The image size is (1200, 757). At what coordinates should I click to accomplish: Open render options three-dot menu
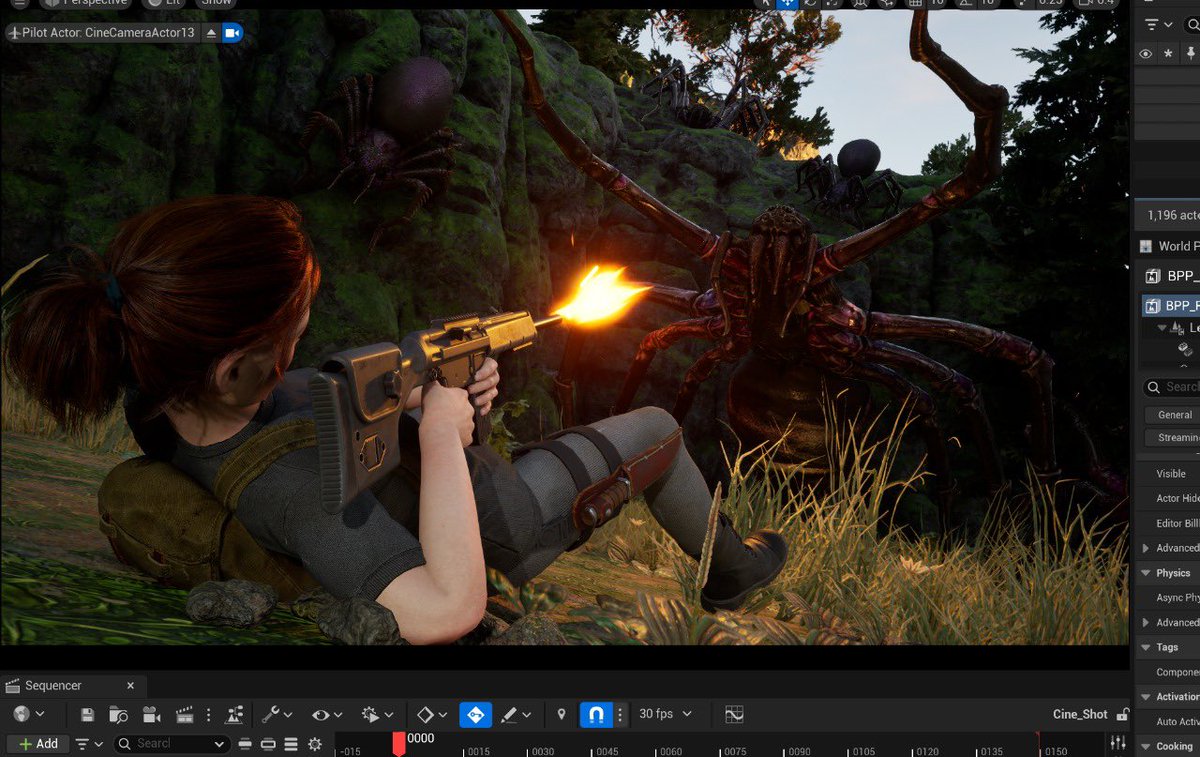pyautogui.click(x=208, y=715)
